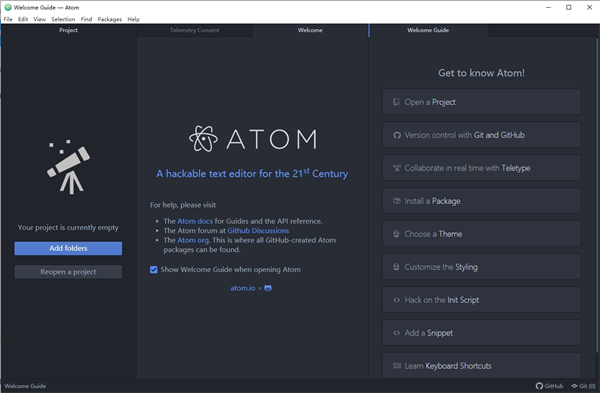Expand the Choose a Theme section
Image resolution: width=600 pixels, height=393 pixels.
click(482, 234)
